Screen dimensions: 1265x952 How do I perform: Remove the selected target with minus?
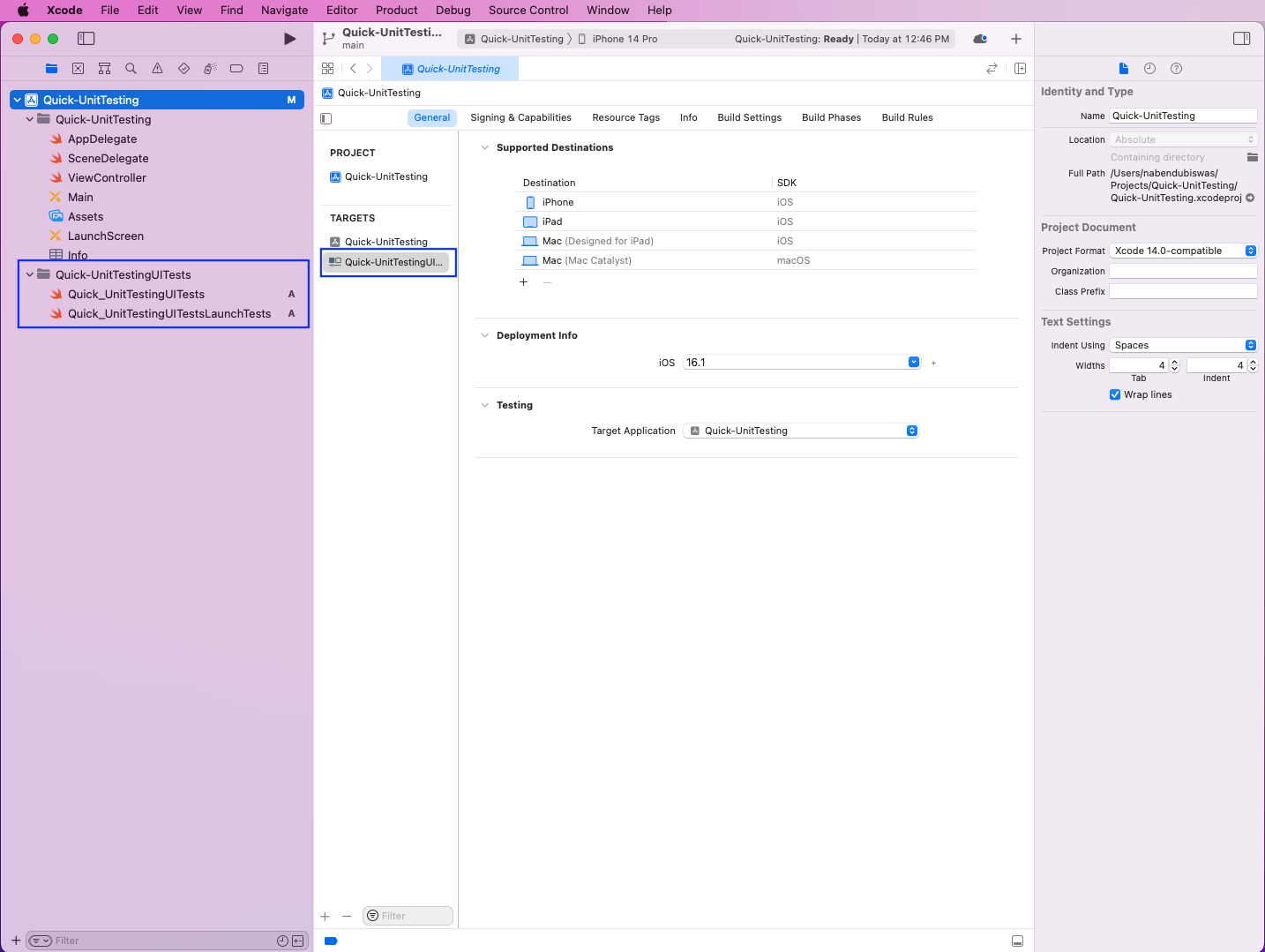tap(347, 917)
